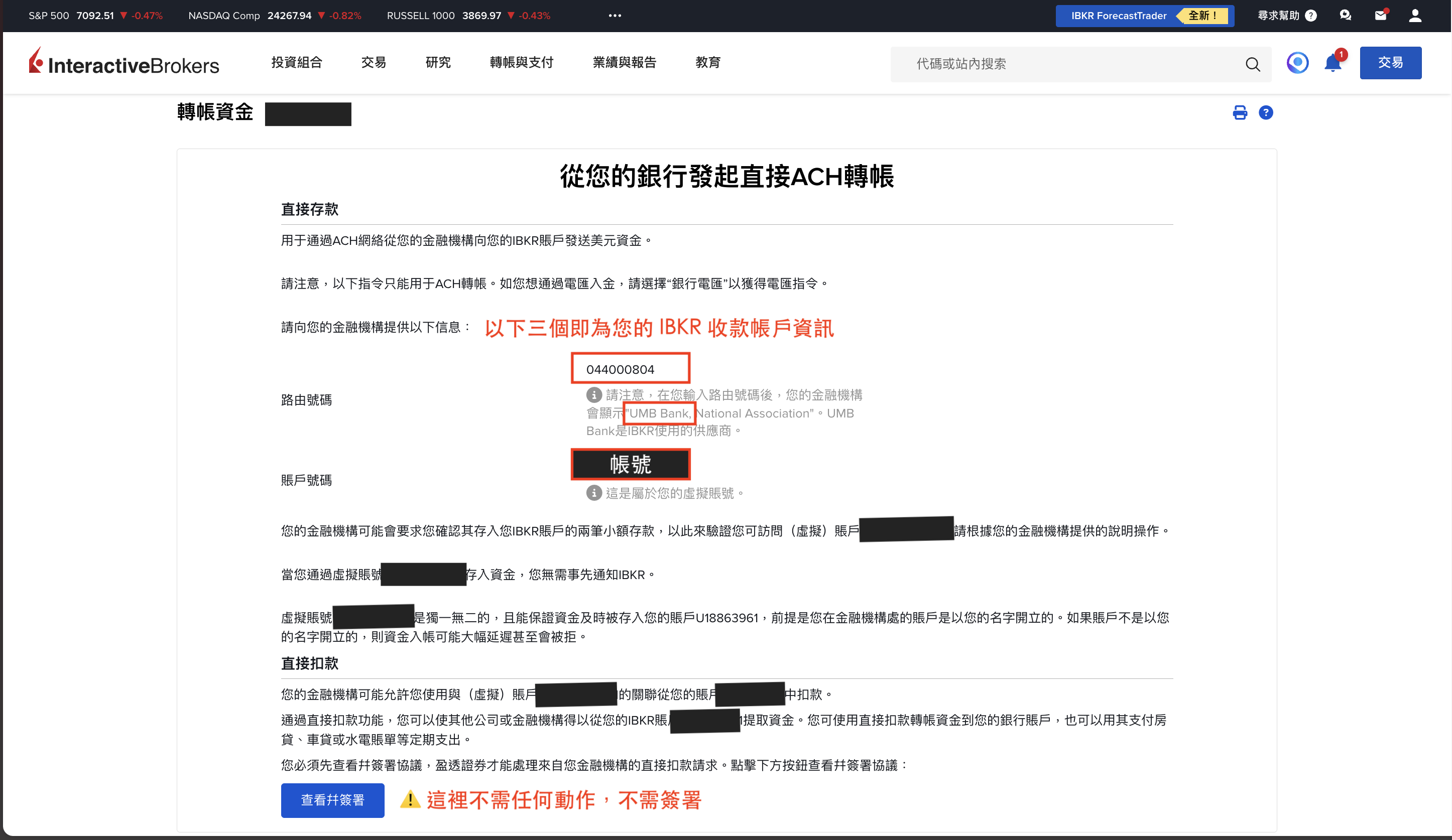Click the print page icon
This screenshot has width=1452, height=840.
[1240, 113]
